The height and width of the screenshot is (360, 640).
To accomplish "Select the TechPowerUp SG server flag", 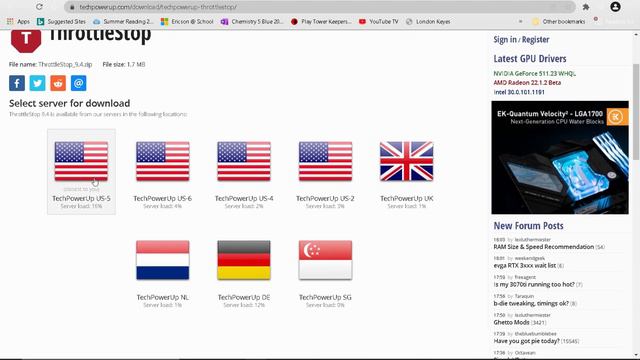I will point(325,260).
